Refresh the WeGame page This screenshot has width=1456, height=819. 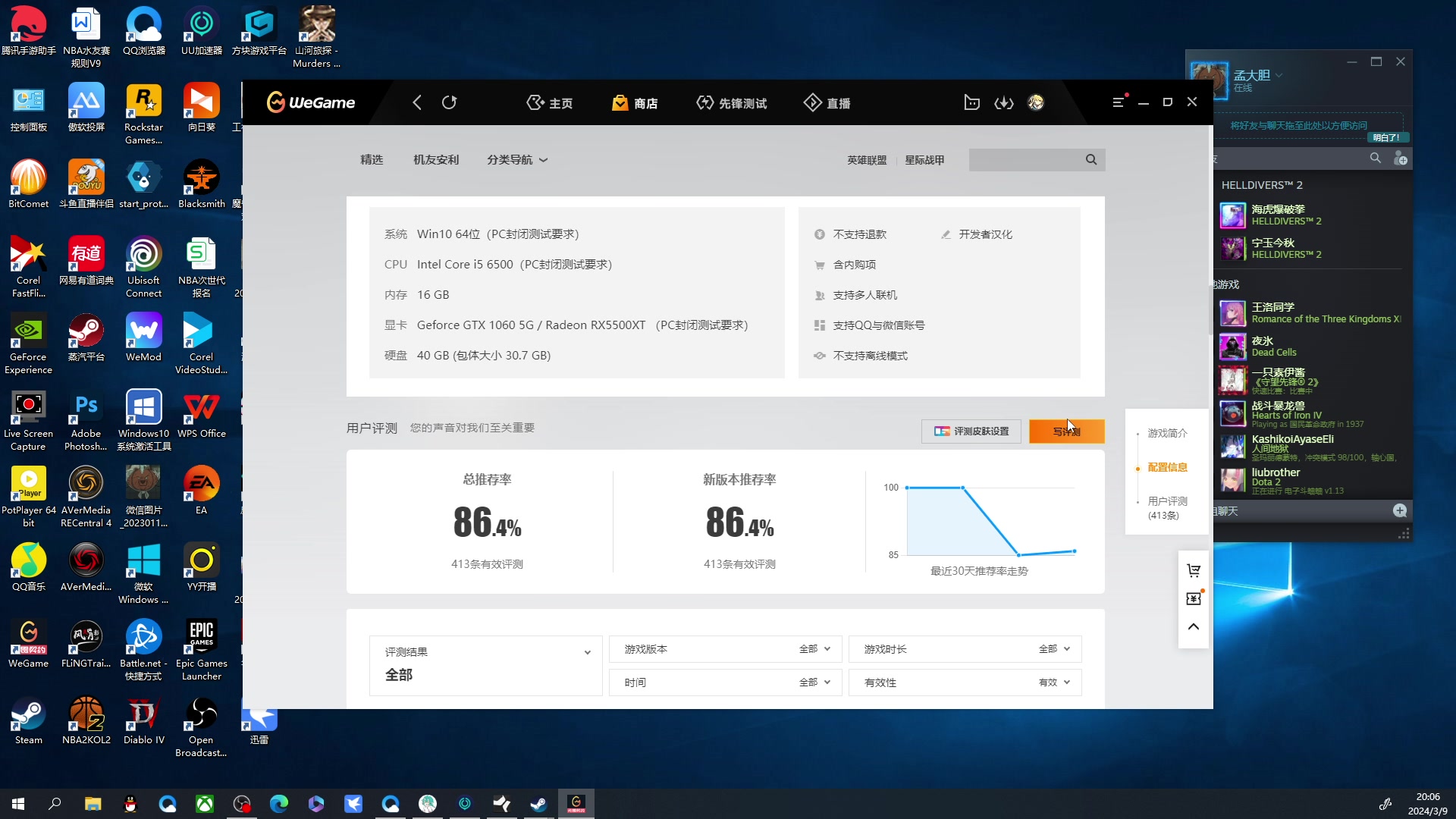450,102
